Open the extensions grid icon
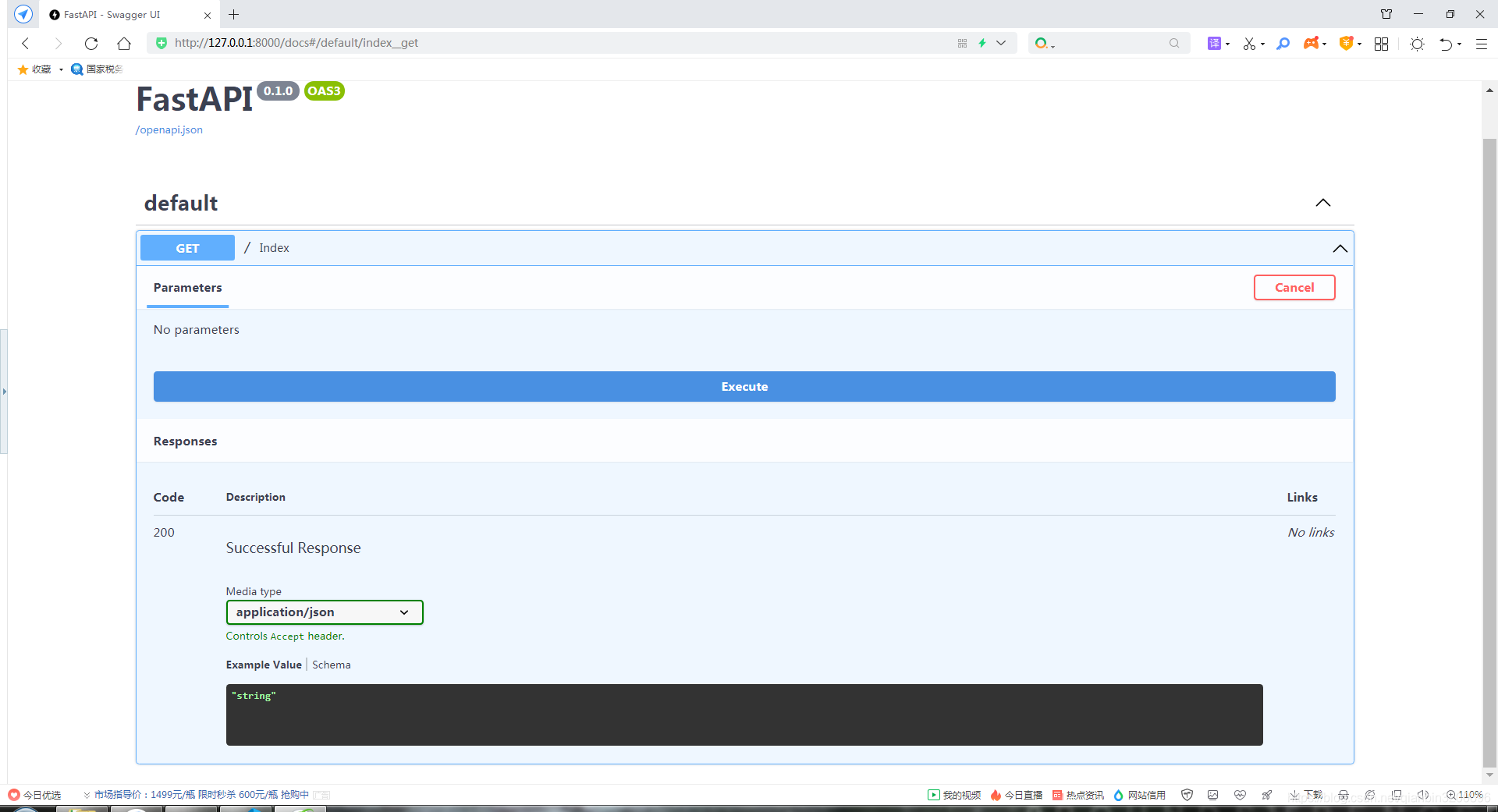Viewport: 1498px width, 812px height. click(1382, 44)
